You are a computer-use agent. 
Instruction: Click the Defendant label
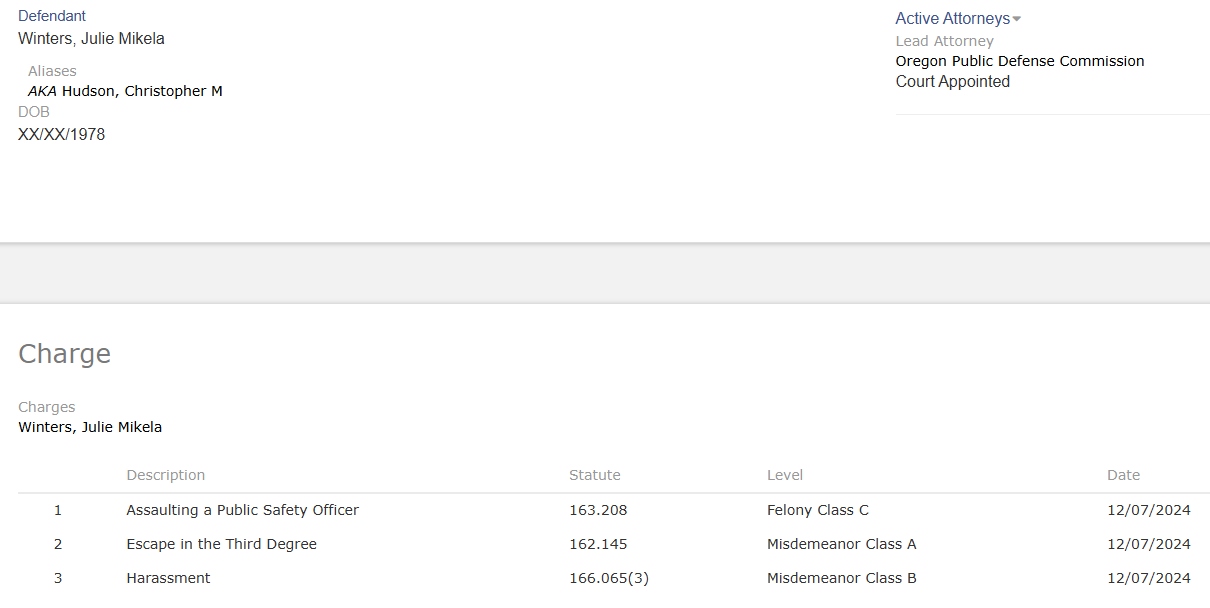point(52,16)
